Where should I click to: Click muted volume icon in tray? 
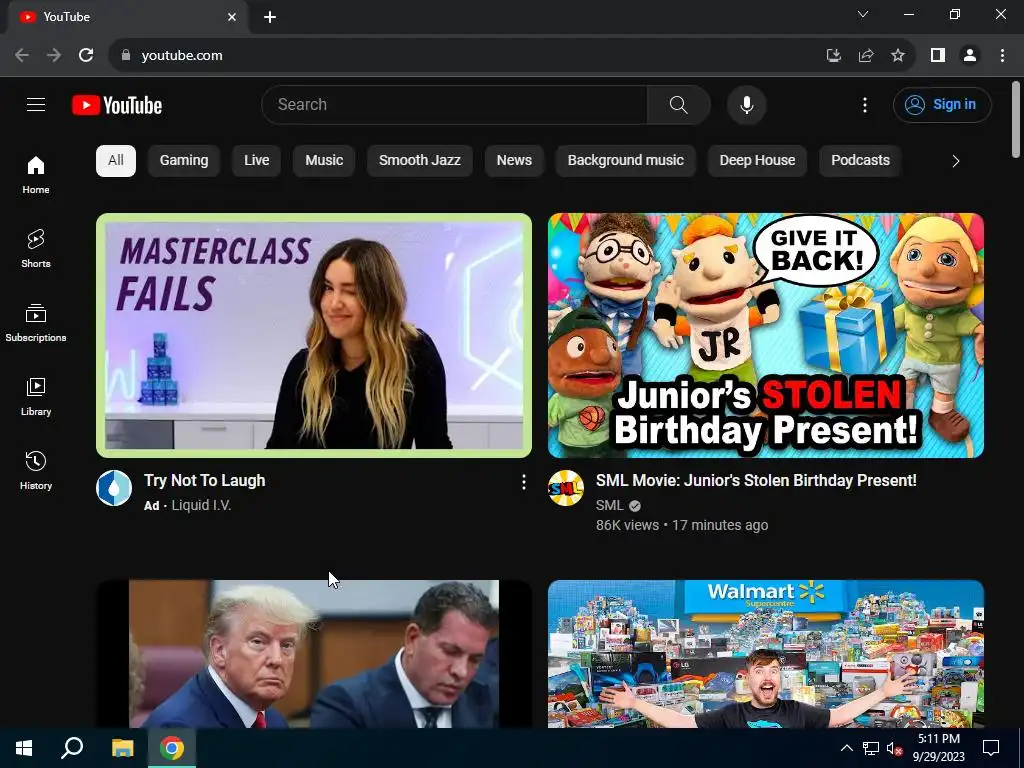(x=894, y=748)
